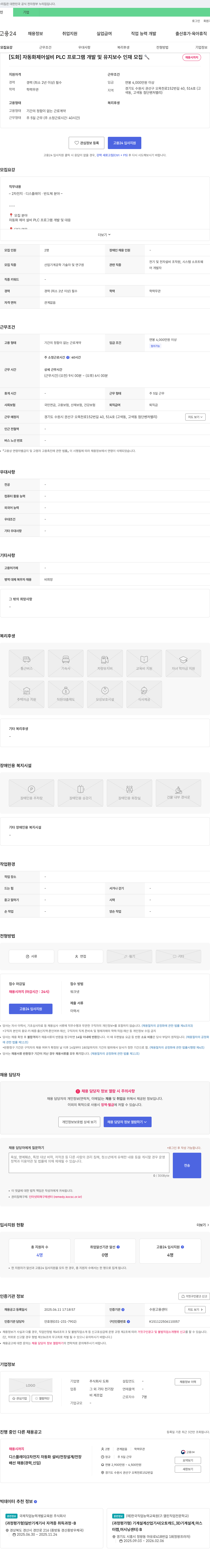
Task: Click the 로그인 link at top
Action: click(x=196, y=21)
